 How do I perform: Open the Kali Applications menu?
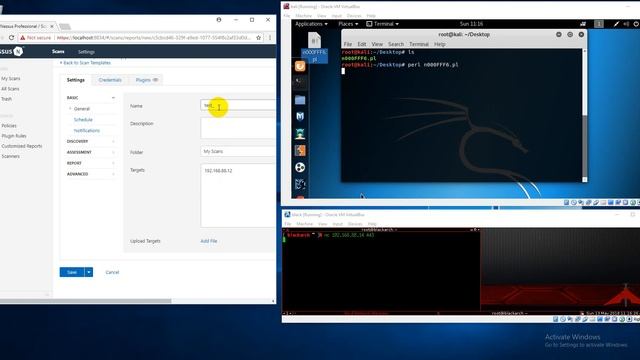coord(311,24)
